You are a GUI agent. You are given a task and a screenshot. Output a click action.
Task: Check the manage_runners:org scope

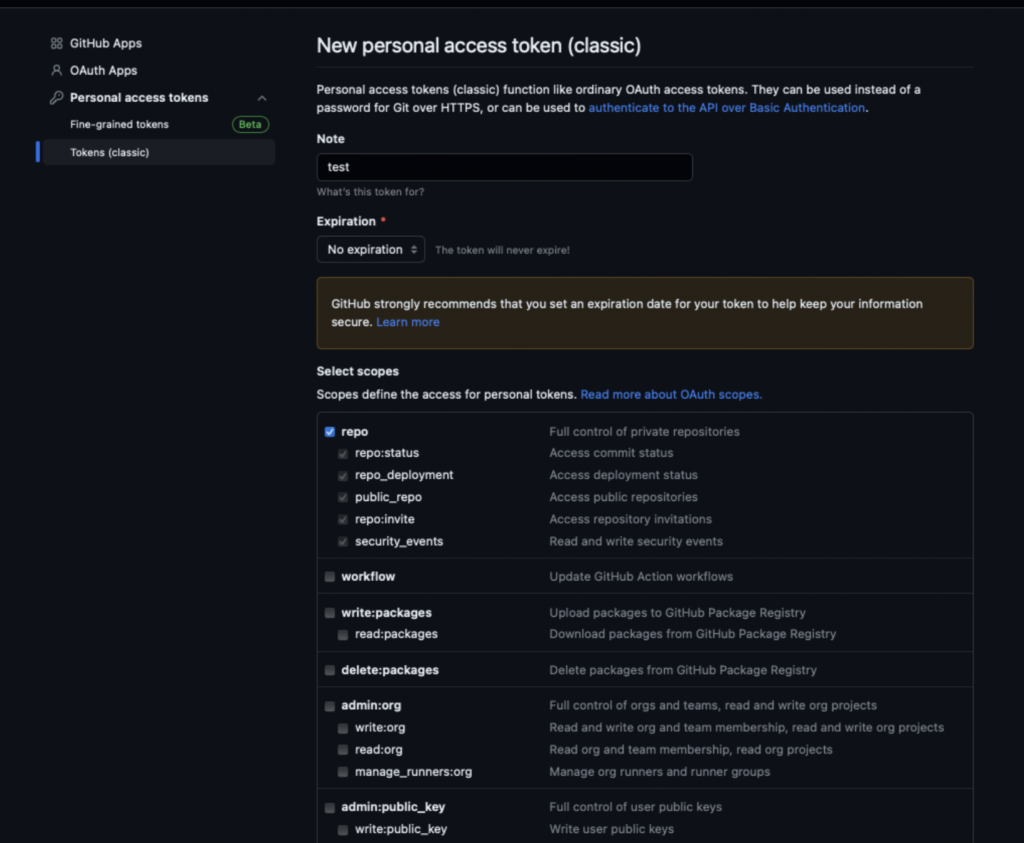(x=343, y=772)
